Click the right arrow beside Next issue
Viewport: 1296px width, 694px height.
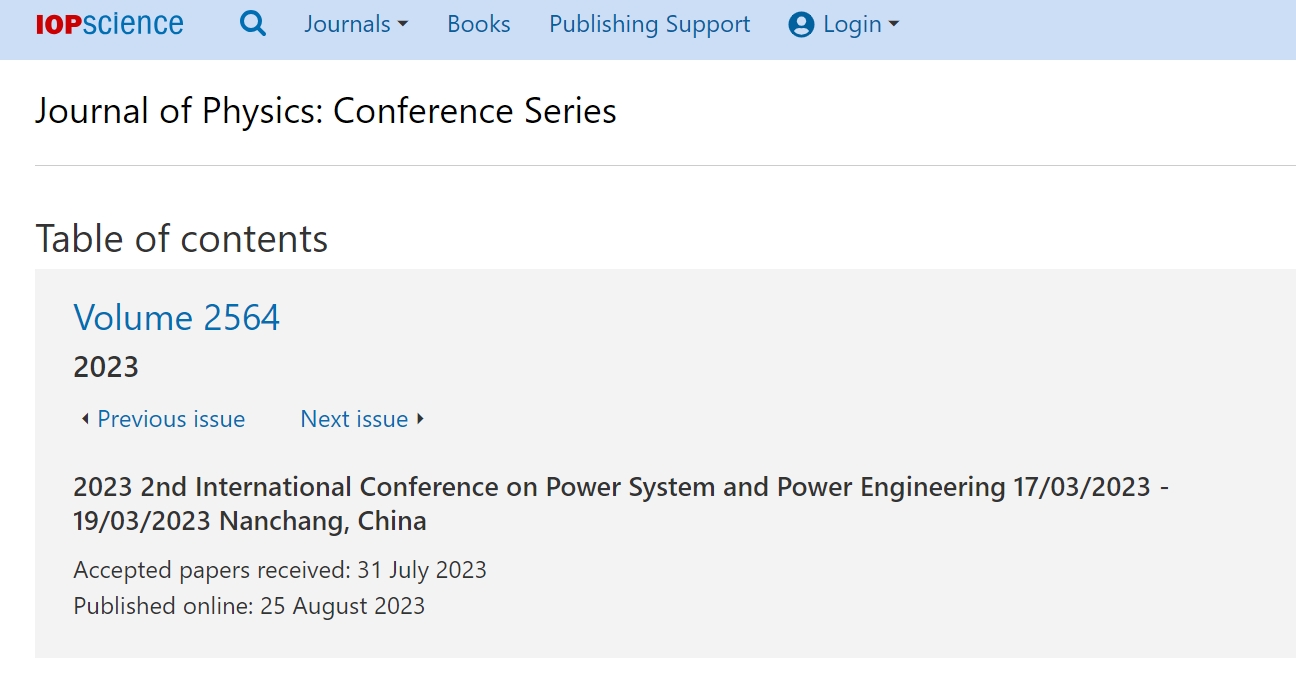[x=420, y=419]
